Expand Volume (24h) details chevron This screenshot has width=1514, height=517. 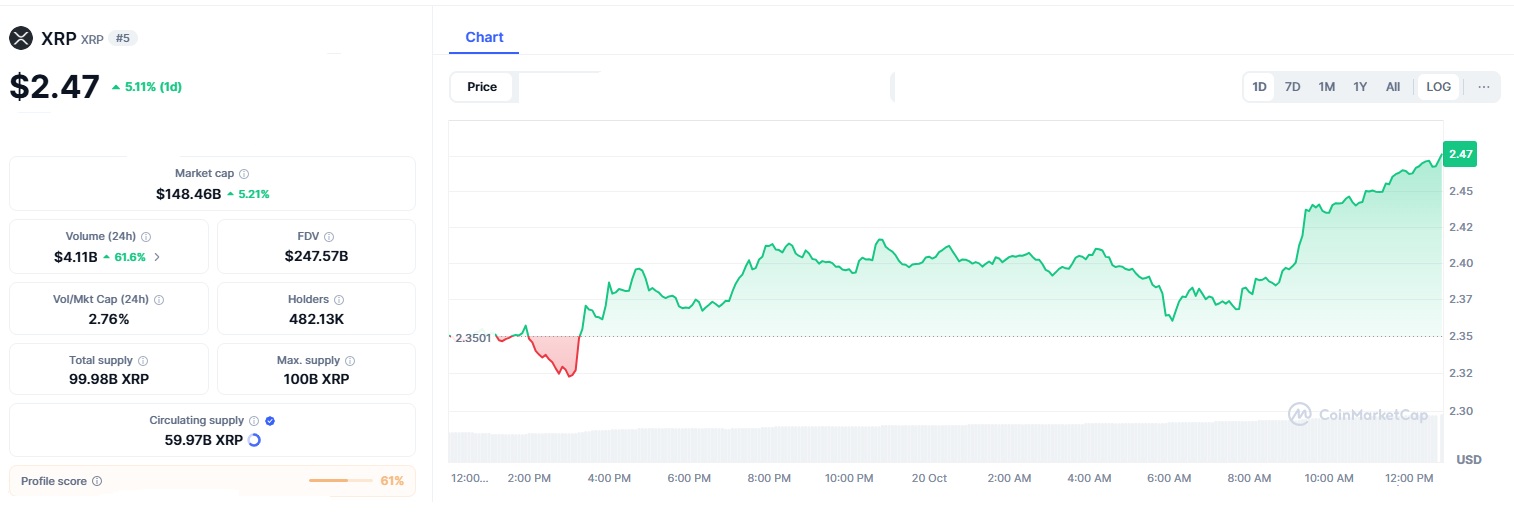pyautogui.click(x=157, y=257)
